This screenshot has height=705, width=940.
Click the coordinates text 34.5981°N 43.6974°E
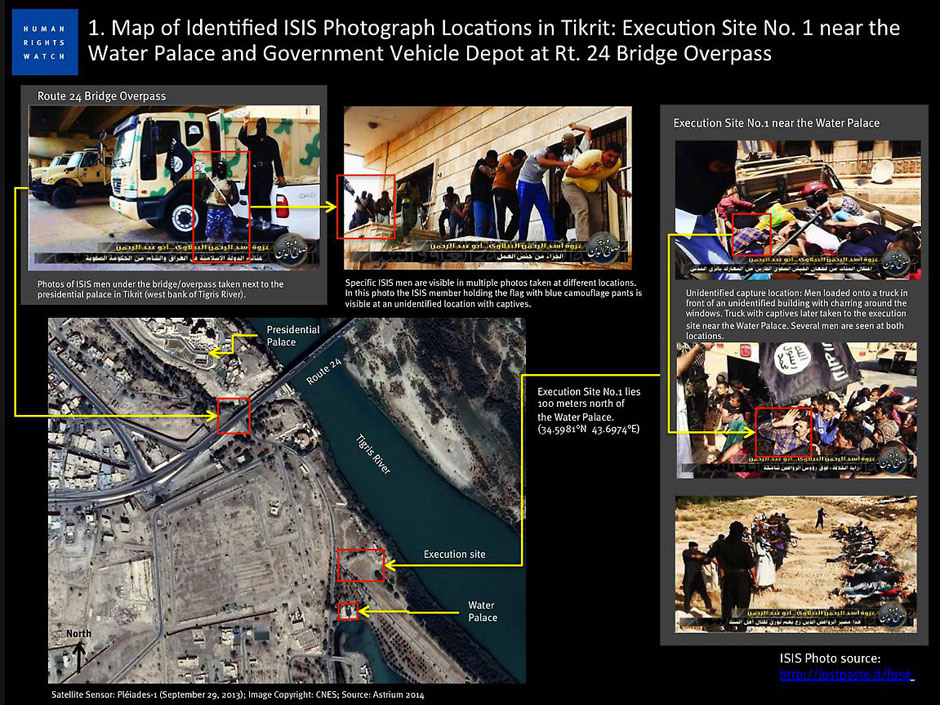(x=588, y=429)
